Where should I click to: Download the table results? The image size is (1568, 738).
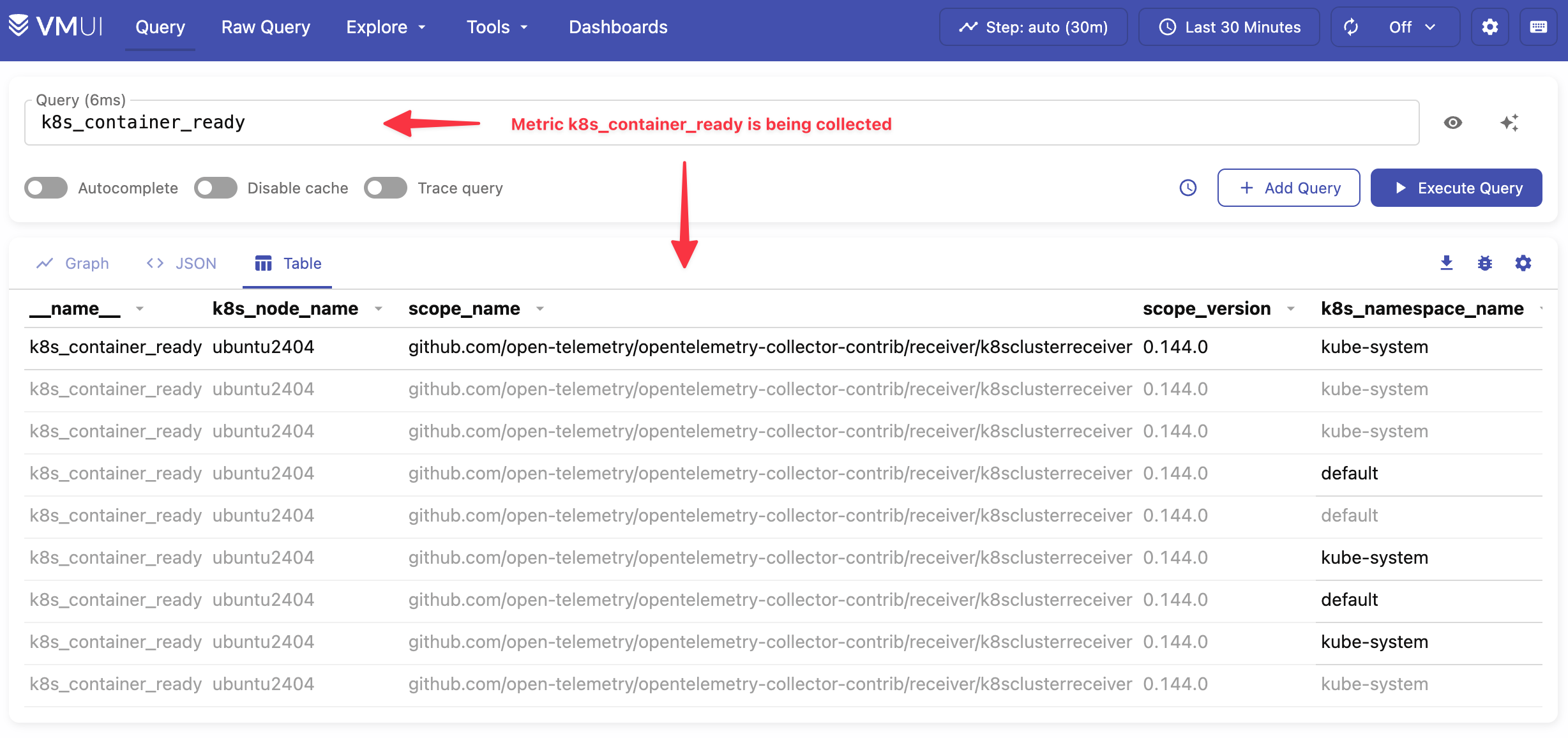click(1446, 263)
